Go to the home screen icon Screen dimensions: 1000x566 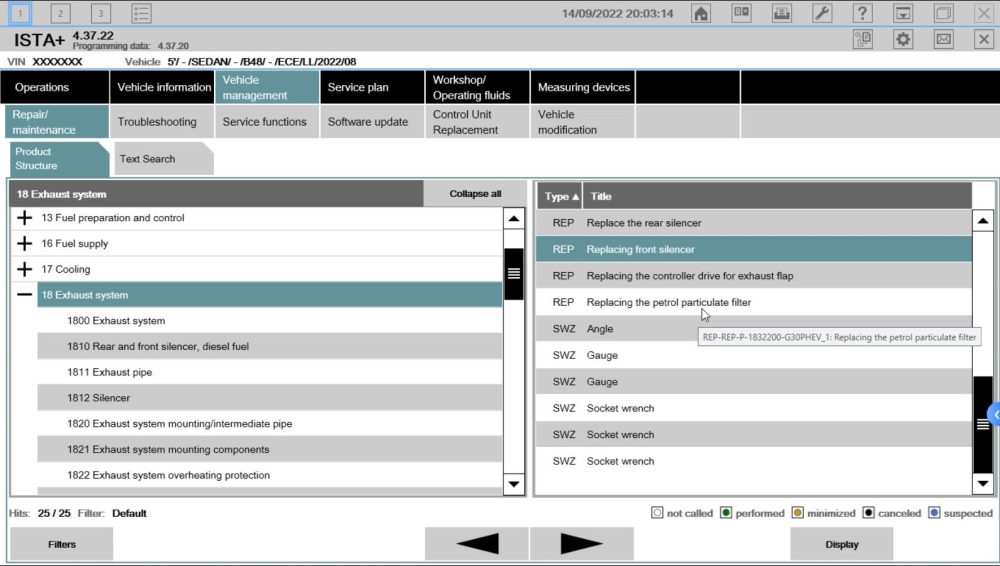click(700, 13)
